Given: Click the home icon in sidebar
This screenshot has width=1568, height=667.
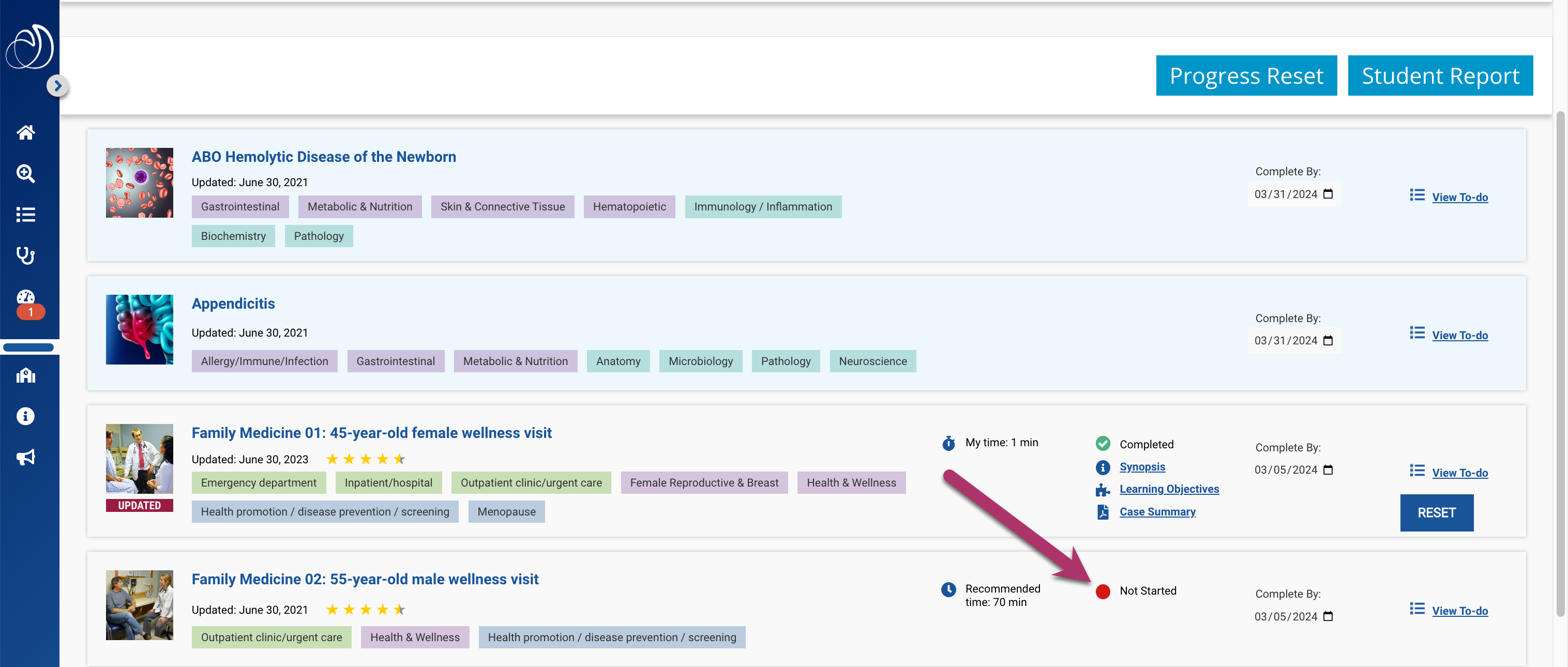Looking at the screenshot, I should (25, 132).
